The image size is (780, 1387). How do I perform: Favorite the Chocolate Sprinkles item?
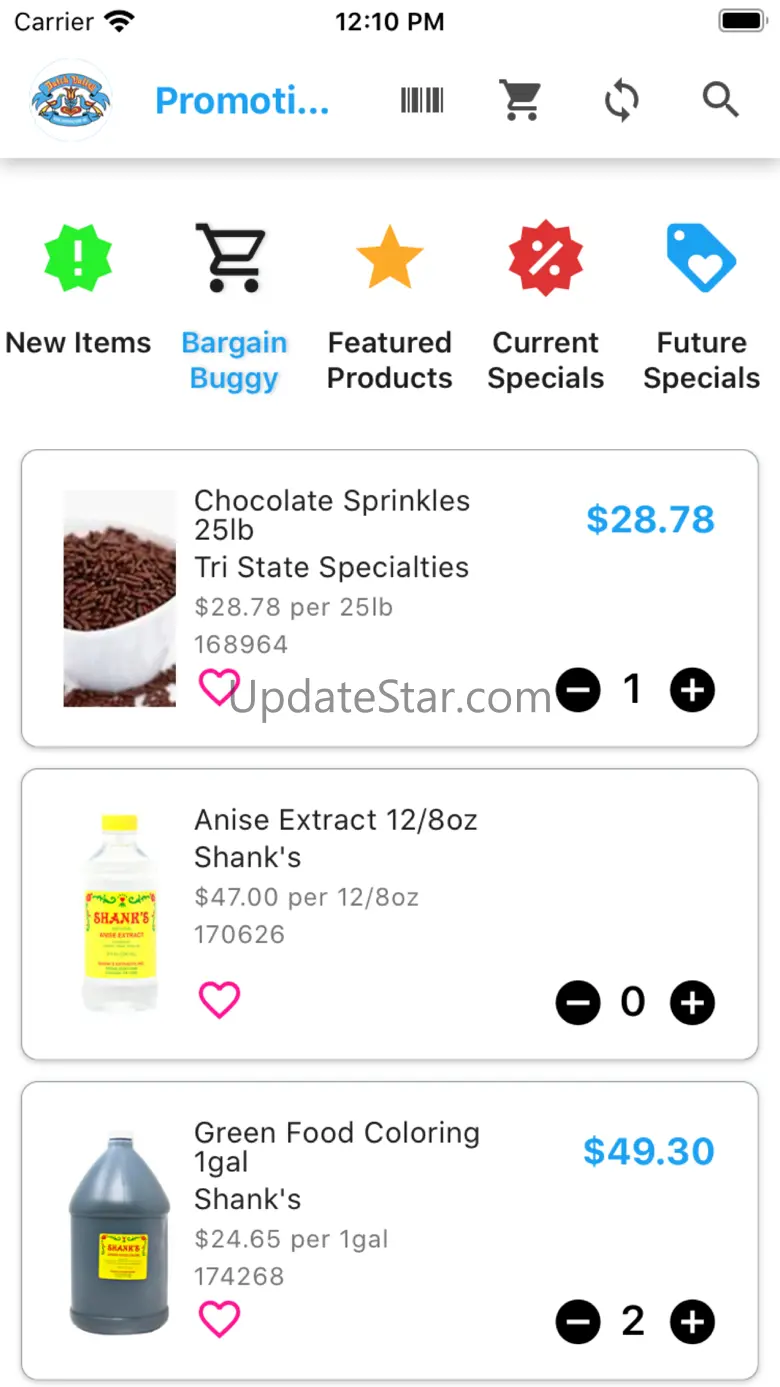click(218, 687)
